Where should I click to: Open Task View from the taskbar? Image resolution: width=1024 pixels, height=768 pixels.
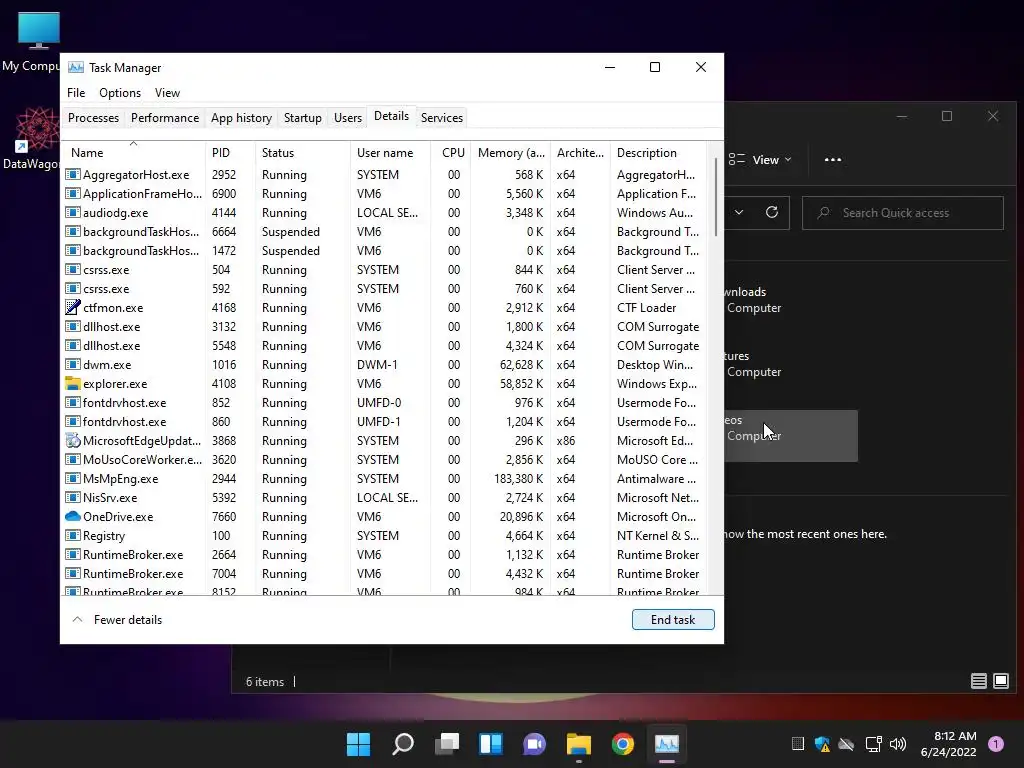point(447,744)
